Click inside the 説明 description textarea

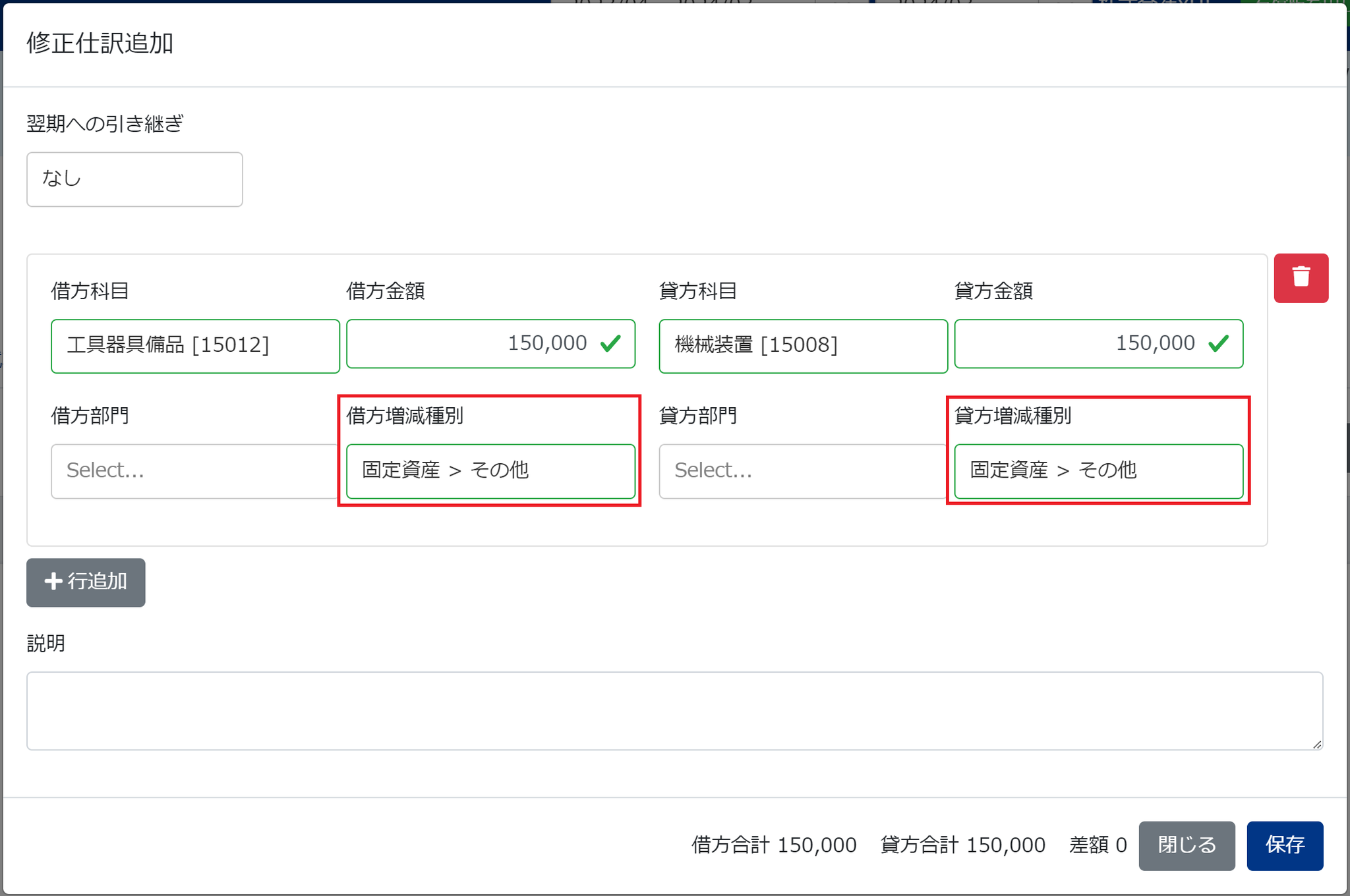(674, 710)
